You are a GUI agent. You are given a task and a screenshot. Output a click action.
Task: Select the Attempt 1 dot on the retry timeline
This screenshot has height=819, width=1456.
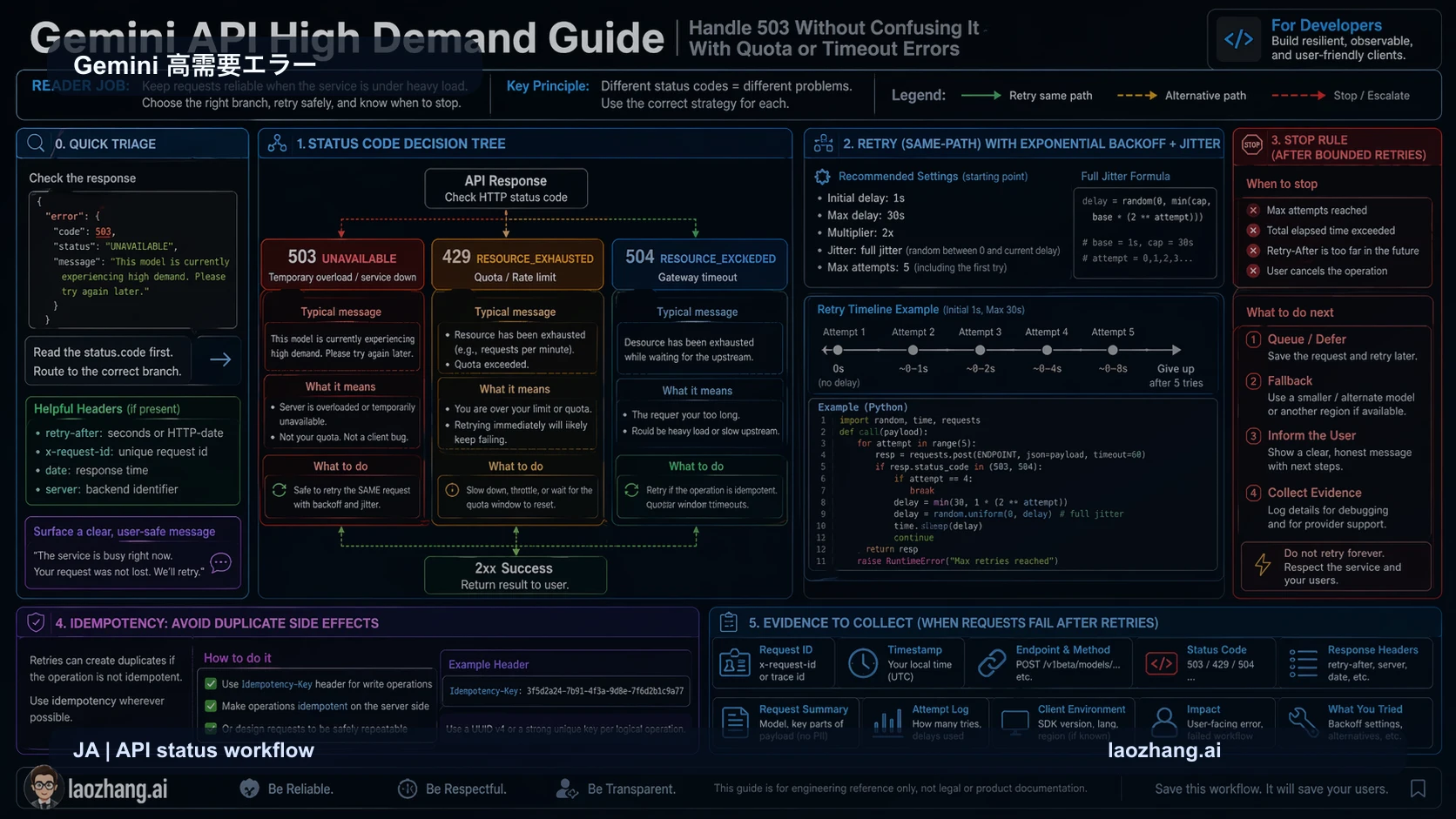[x=838, y=350]
